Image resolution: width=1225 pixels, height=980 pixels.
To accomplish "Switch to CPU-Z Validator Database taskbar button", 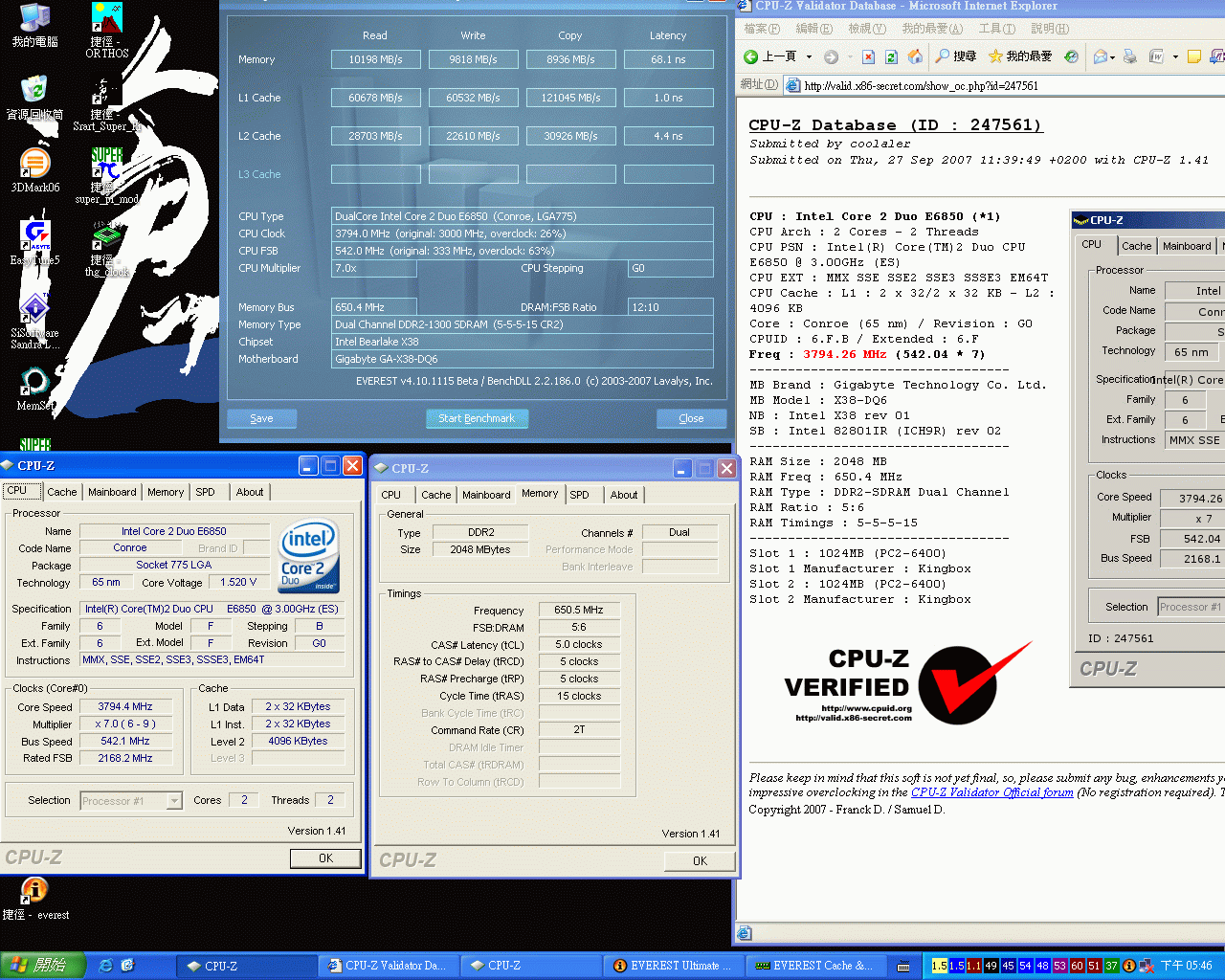I will [388, 966].
